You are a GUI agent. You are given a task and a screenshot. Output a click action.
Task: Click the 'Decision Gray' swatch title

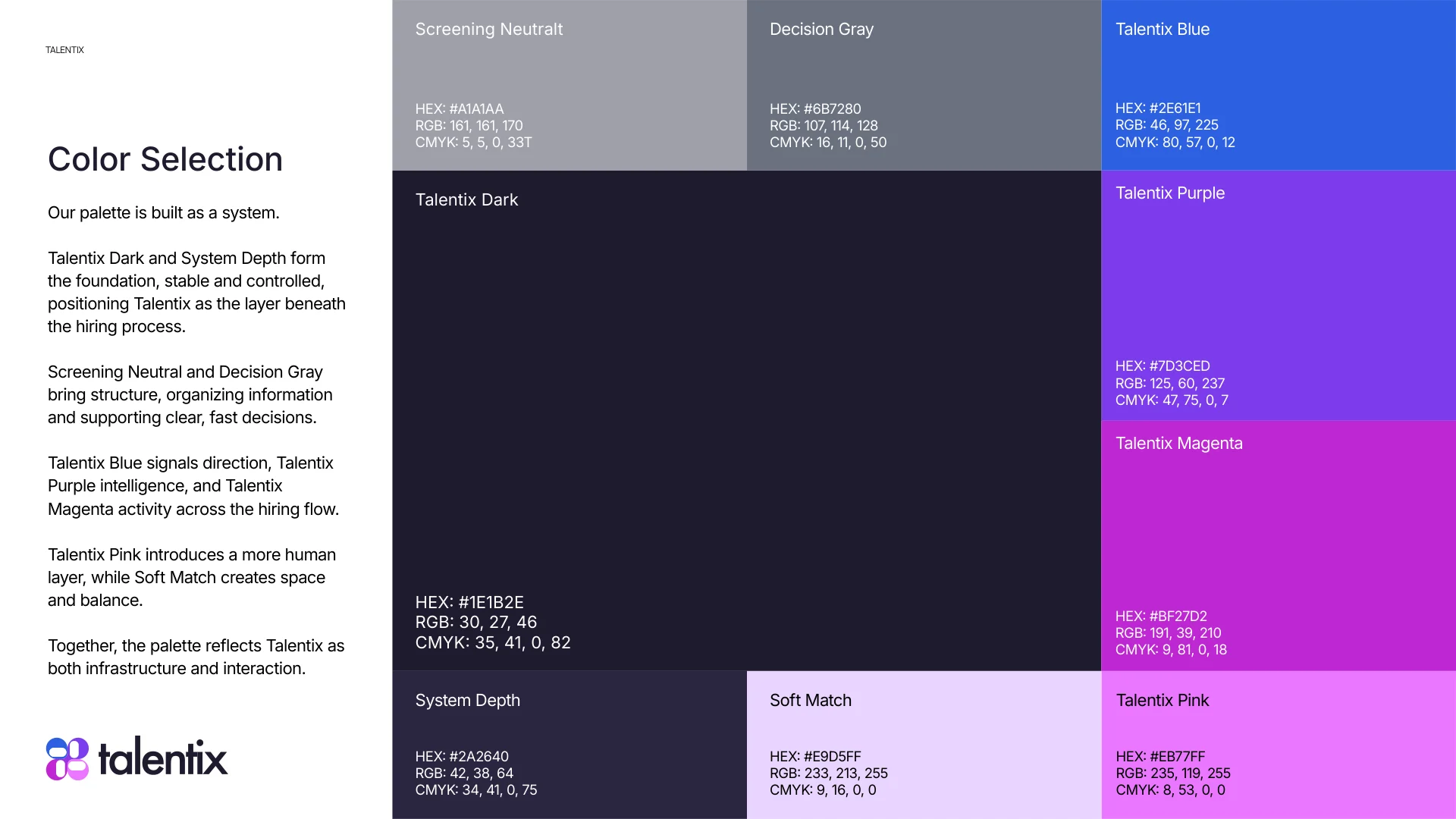821,30
